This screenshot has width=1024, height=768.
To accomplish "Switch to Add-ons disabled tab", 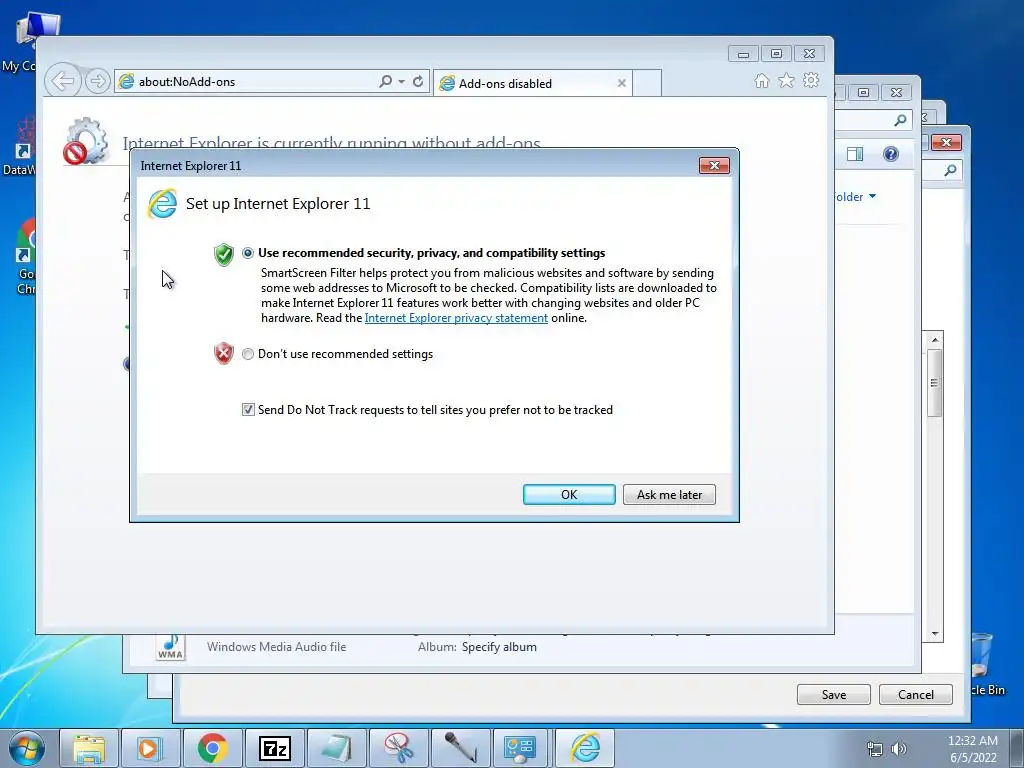I will pyautogui.click(x=532, y=84).
